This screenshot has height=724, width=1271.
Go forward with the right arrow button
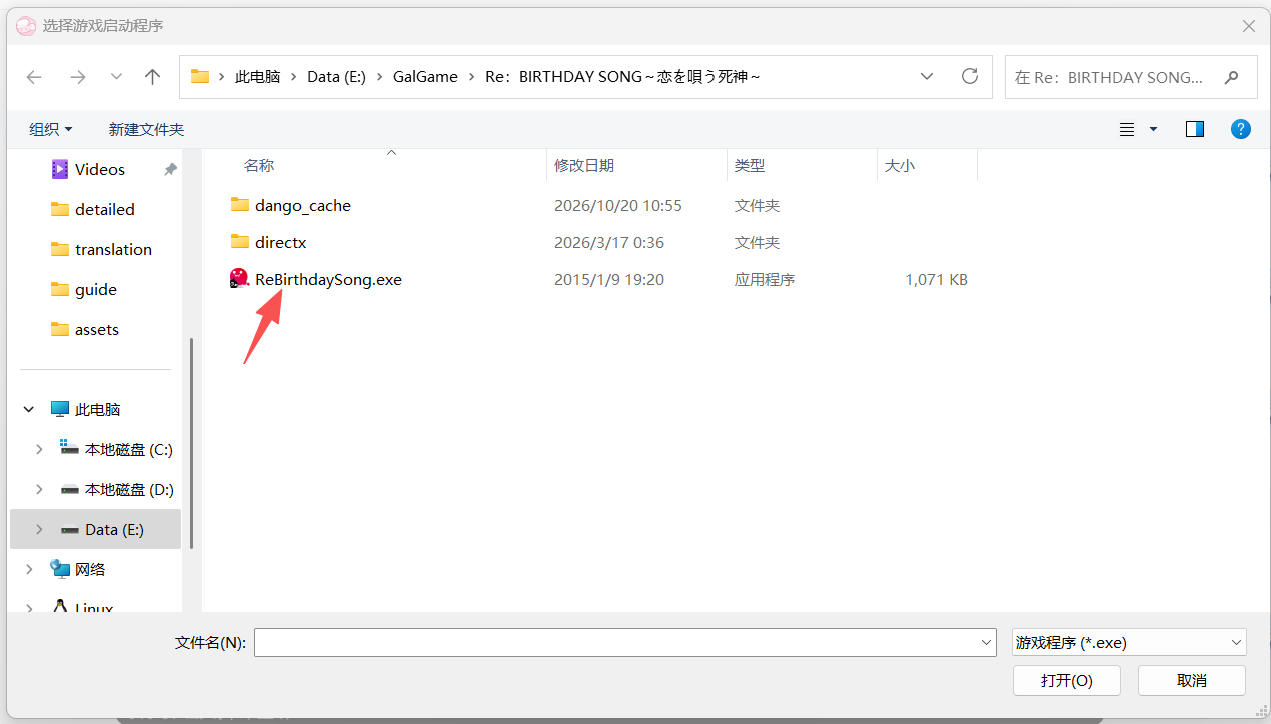[x=77, y=77]
